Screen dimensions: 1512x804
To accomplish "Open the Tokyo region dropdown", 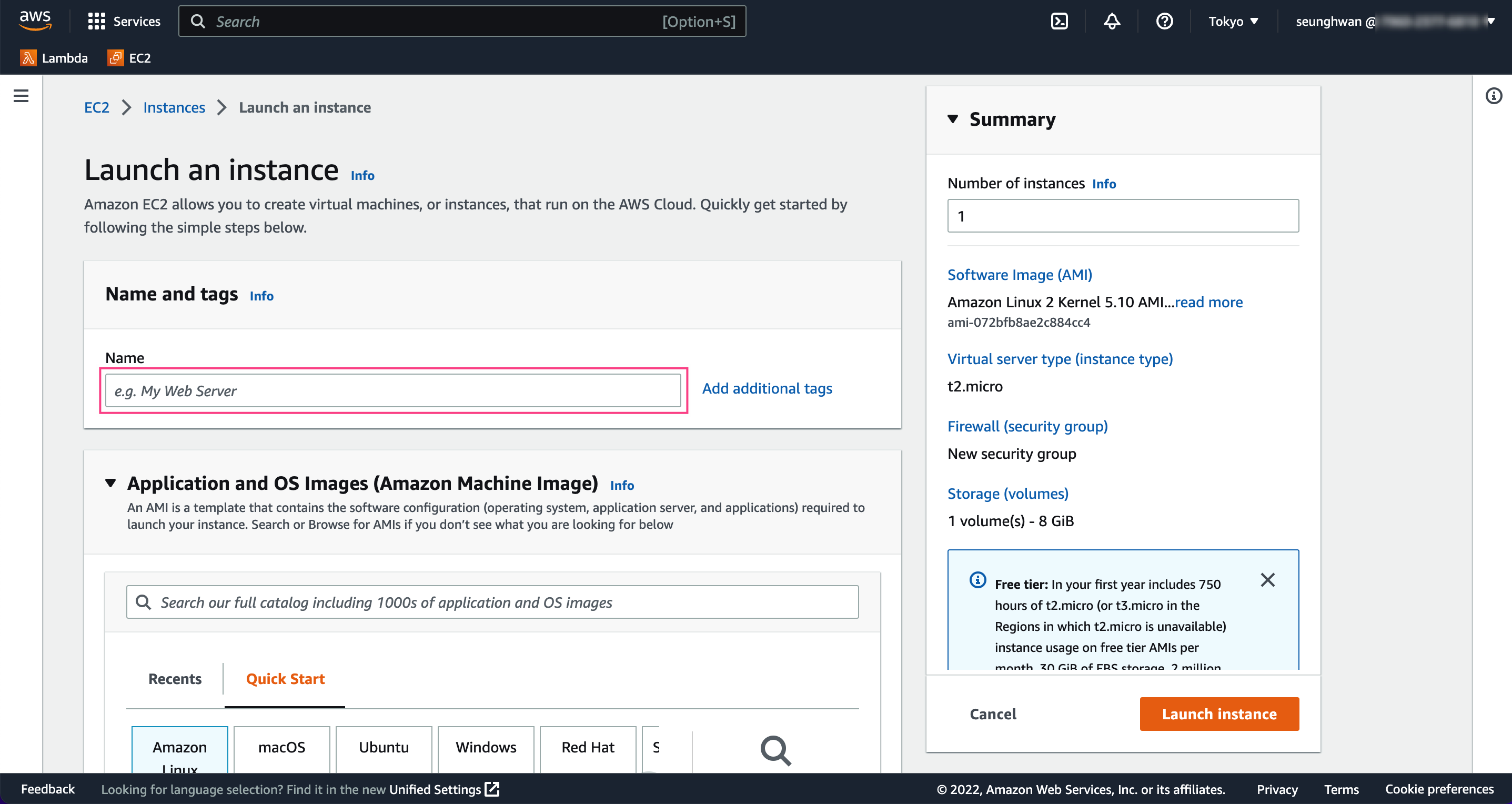I will [x=1233, y=22].
